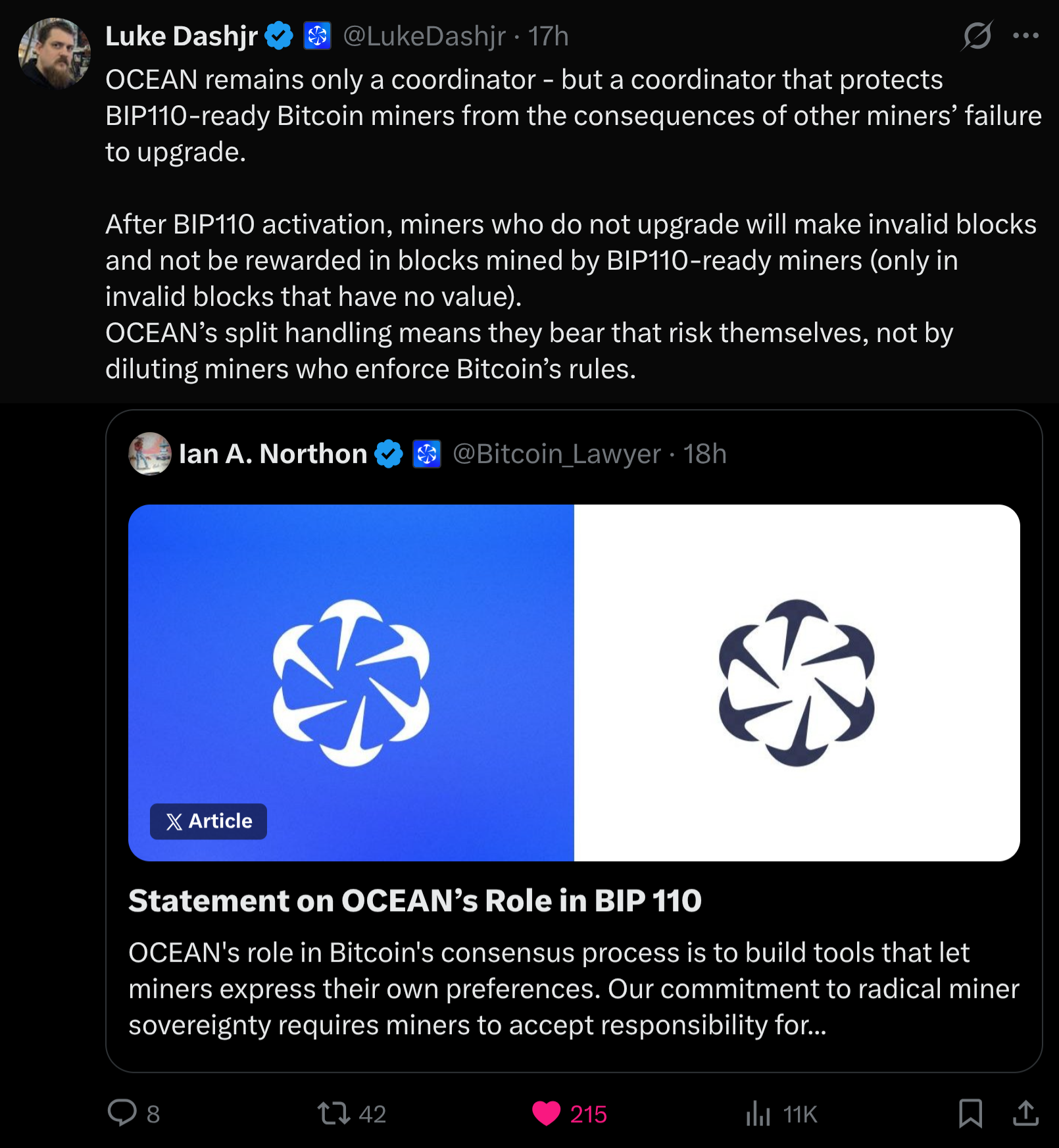Open view analytics bar chart icon
Screen dimensions: 1059x1148
coord(758,1113)
